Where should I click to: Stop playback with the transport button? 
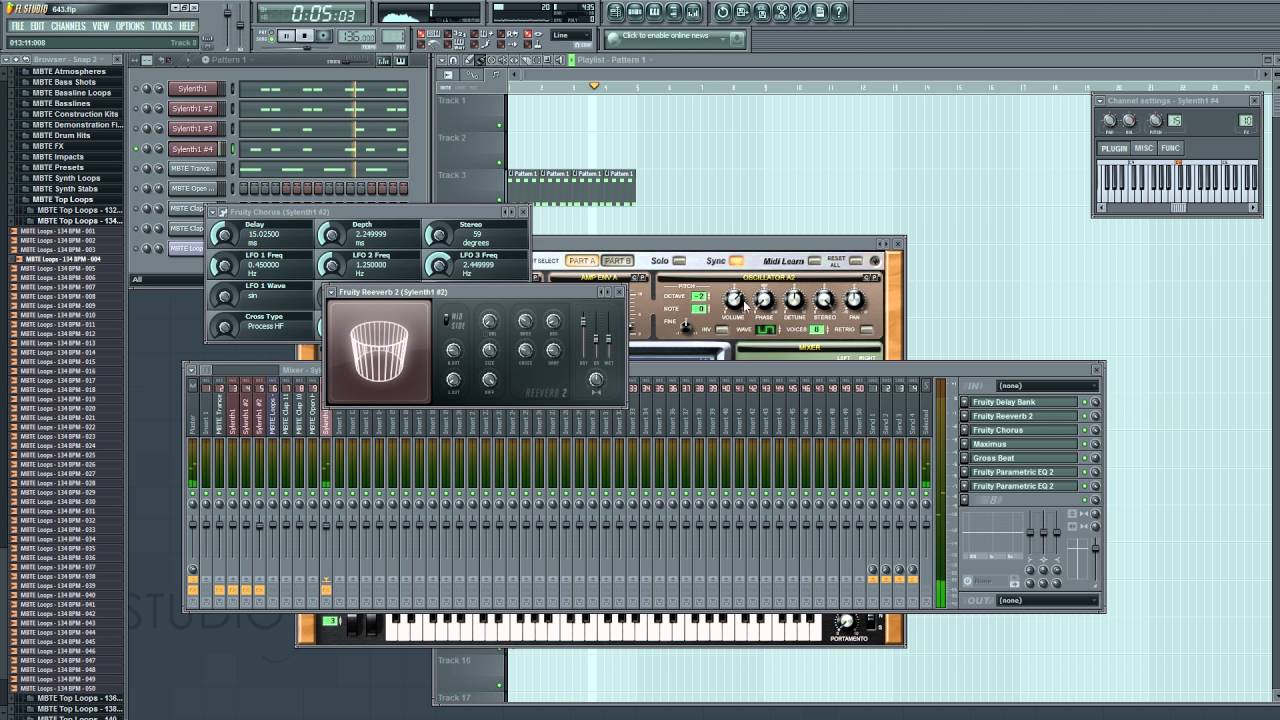click(306, 36)
